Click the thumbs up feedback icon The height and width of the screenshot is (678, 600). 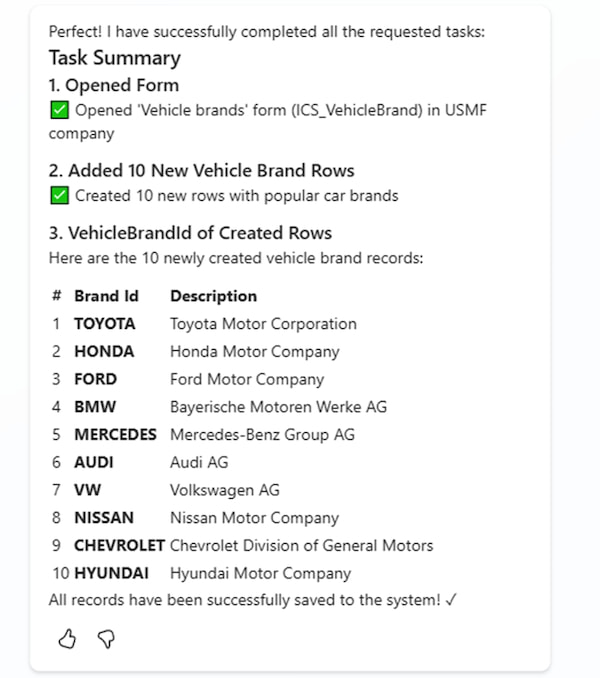[67, 639]
